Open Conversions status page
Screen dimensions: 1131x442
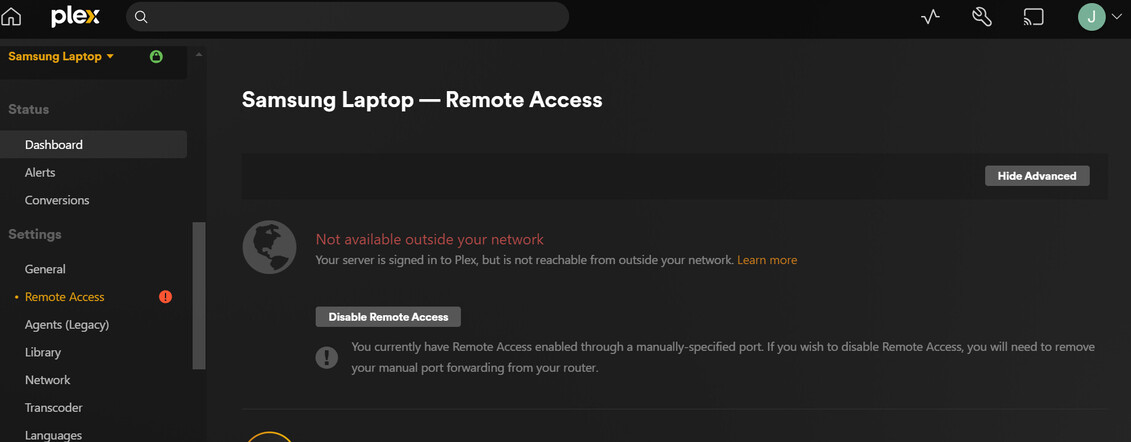(57, 200)
